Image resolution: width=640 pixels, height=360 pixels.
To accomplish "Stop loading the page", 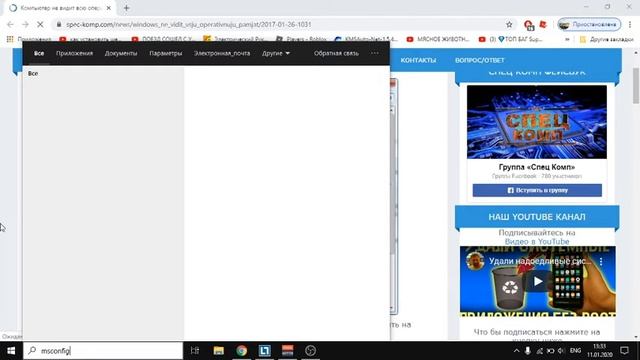I will coord(40,24).
